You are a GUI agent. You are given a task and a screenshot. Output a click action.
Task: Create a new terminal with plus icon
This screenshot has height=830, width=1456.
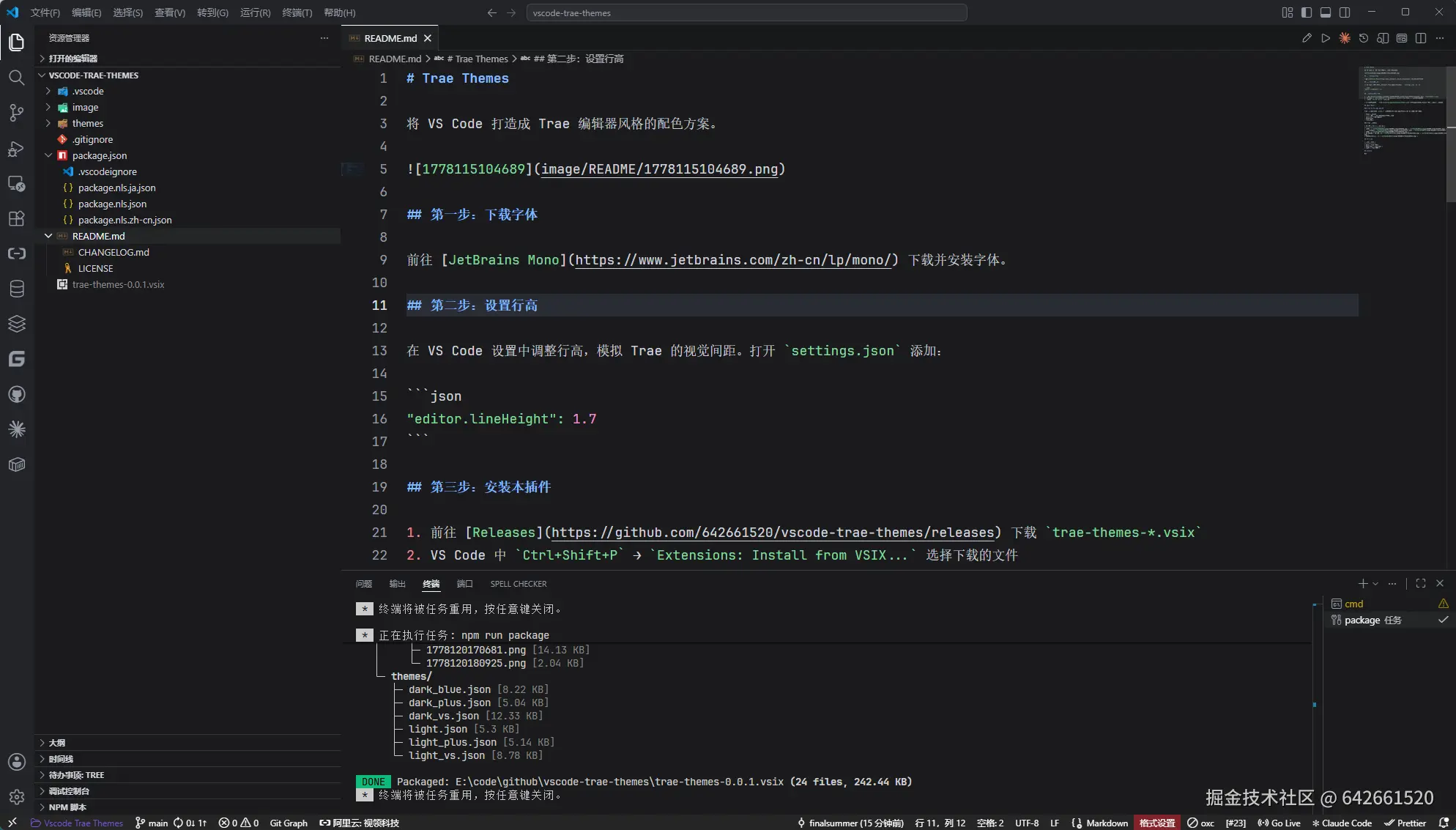(1362, 584)
